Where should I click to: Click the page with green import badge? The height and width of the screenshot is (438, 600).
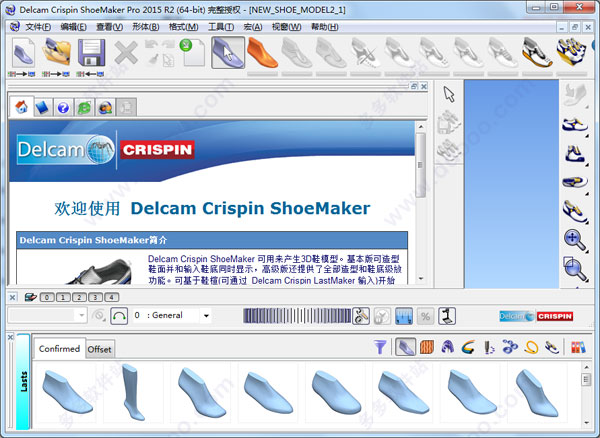[192, 53]
